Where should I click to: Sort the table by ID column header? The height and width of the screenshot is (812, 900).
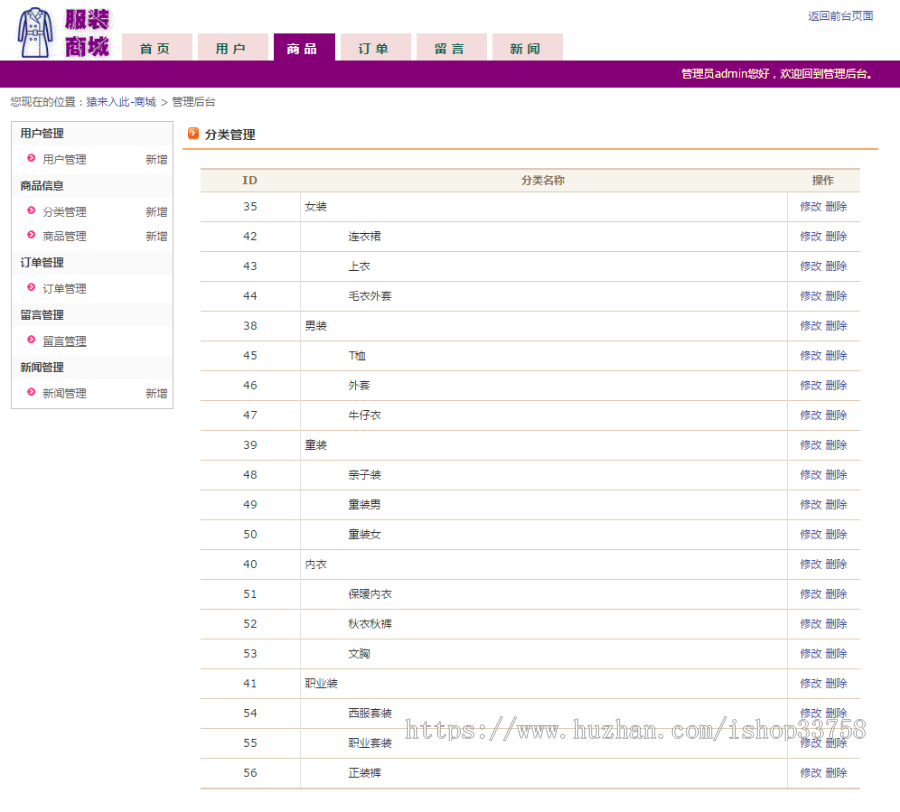click(249, 181)
